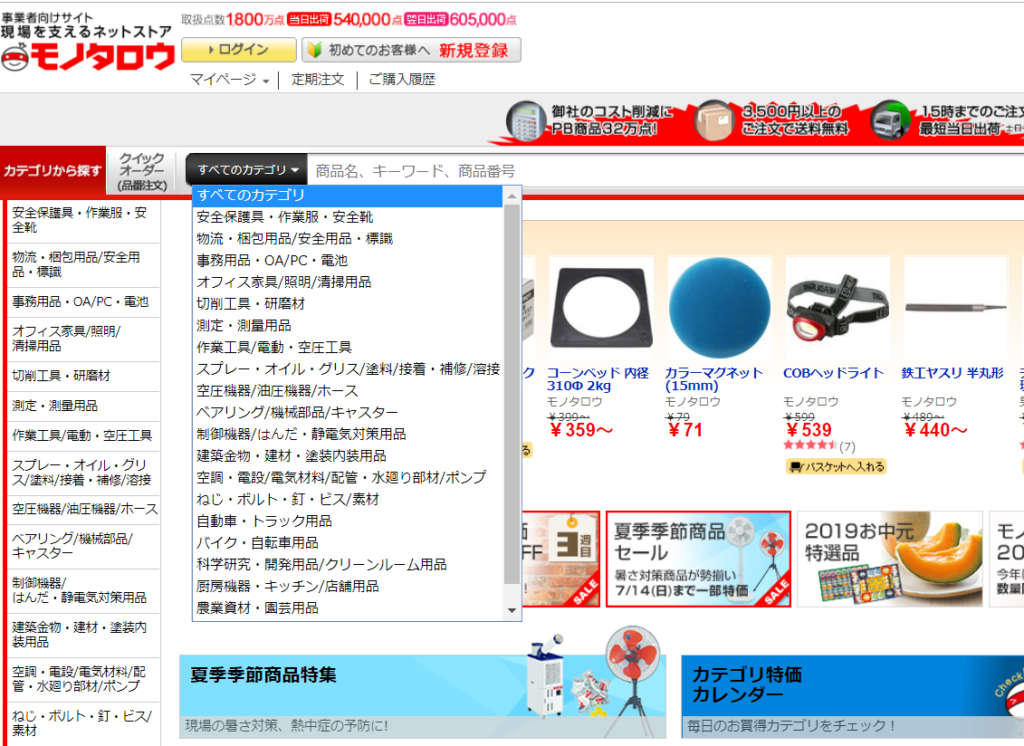Screen dimensions: 1024x746
Task: Open the 鉄工ヤスリ半丸形 product image
Action: (956, 307)
